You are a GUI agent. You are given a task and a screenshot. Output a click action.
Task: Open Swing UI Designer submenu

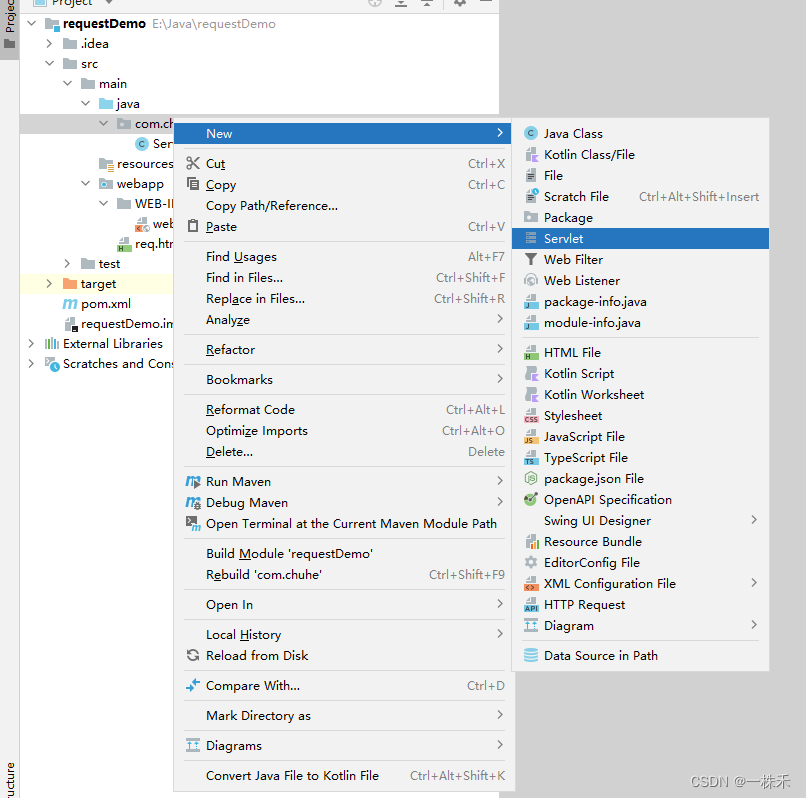coord(640,521)
